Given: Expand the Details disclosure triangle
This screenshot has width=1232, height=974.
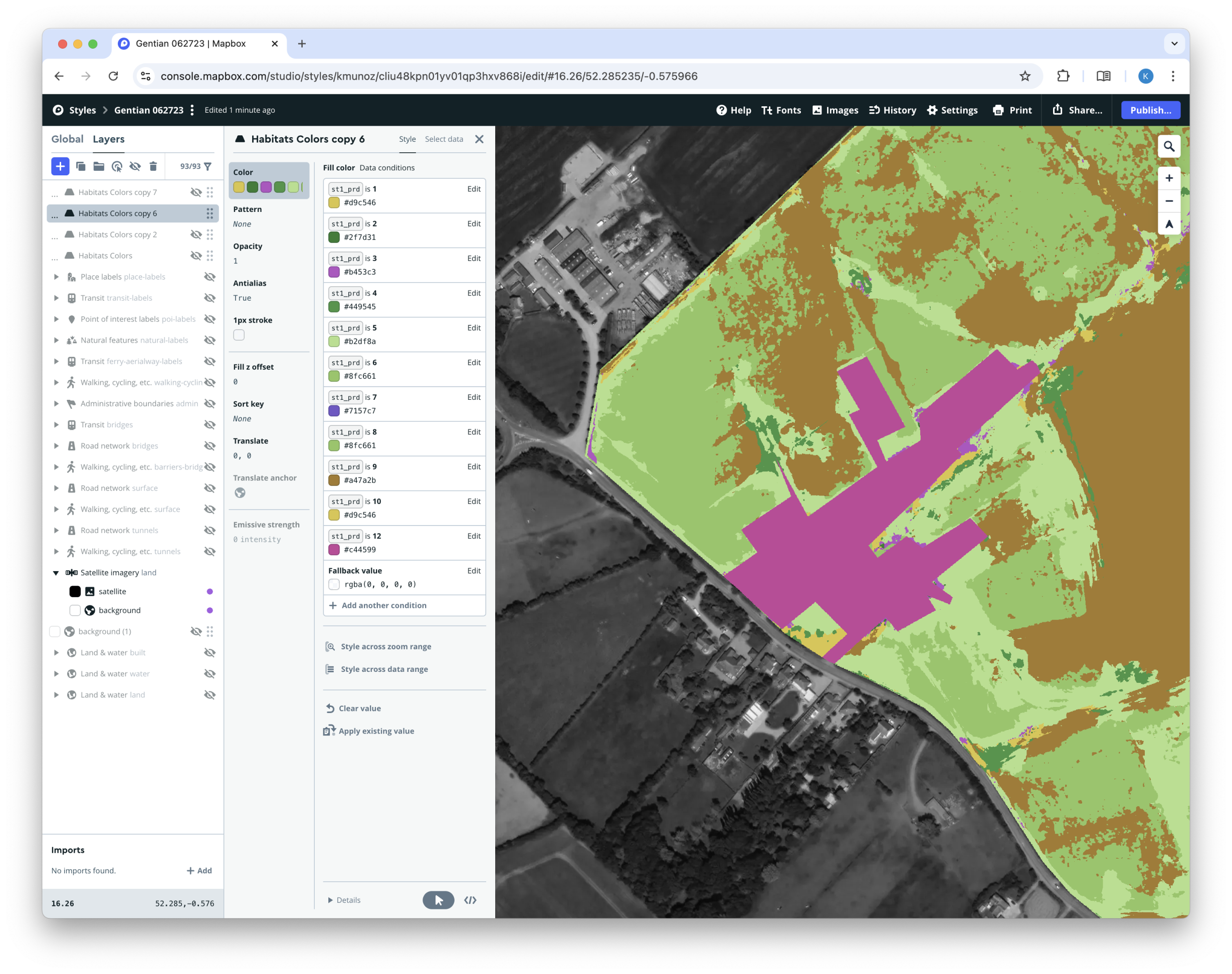Looking at the screenshot, I should [330, 900].
